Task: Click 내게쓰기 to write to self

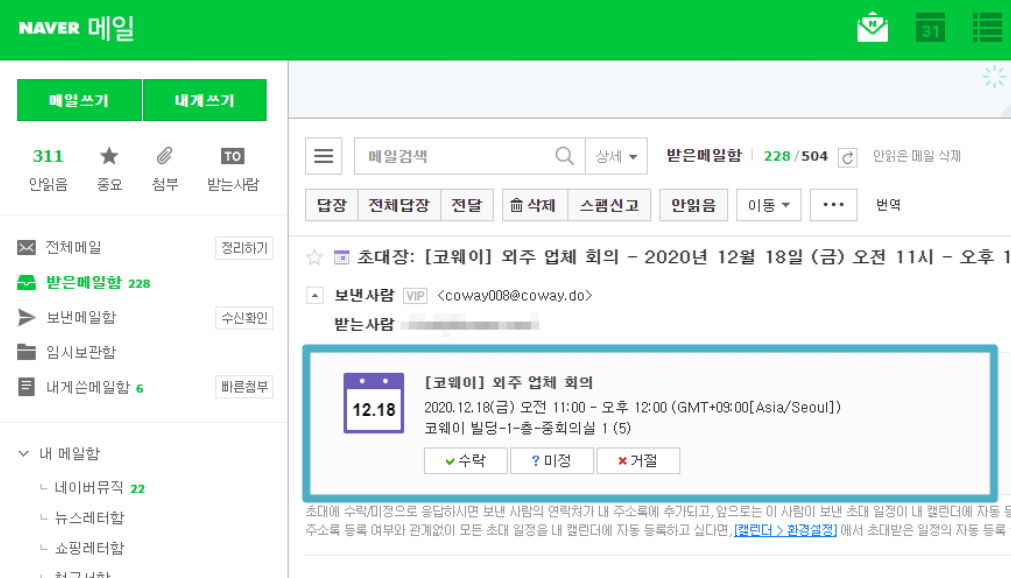Action: 204,100
